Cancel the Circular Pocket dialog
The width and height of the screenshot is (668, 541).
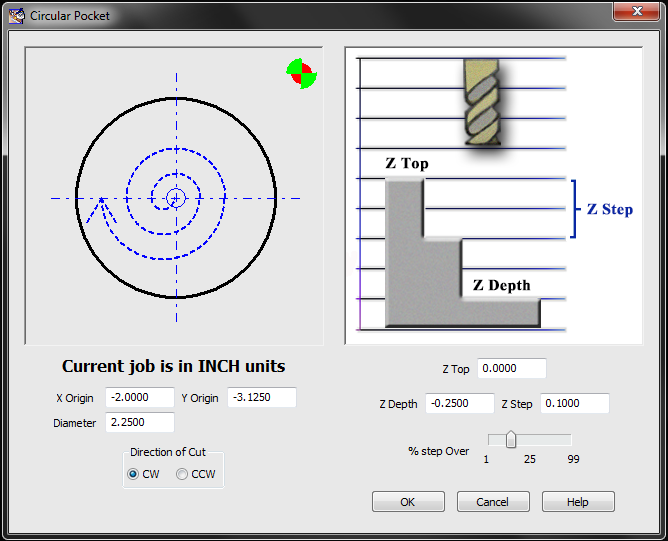493,502
